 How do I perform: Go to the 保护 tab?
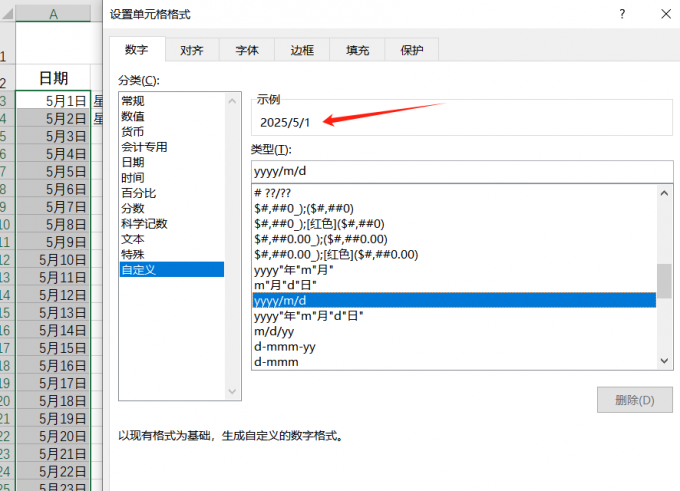[x=412, y=50]
